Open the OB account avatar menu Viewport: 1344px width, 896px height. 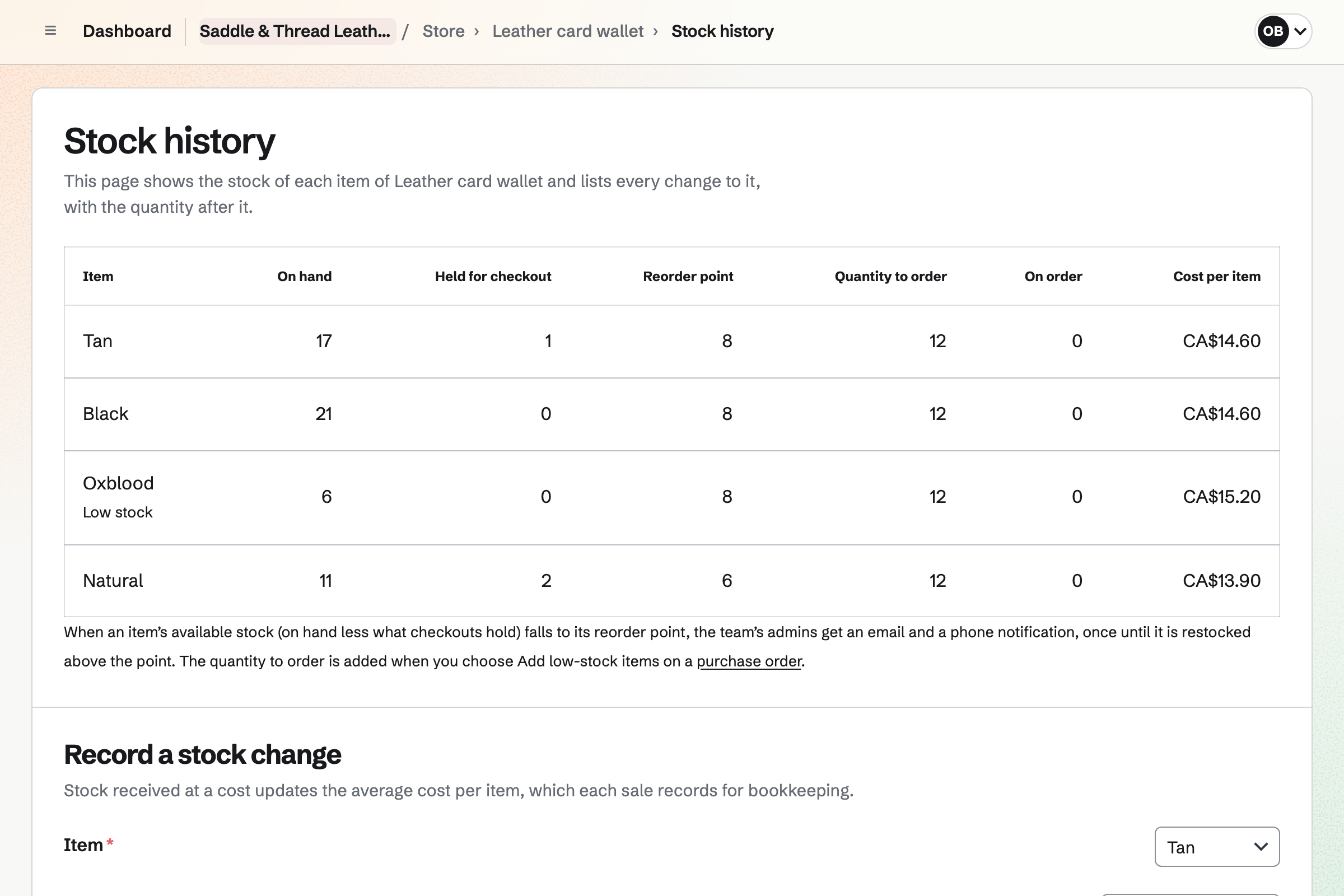pyautogui.click(x=1283, y=31)
